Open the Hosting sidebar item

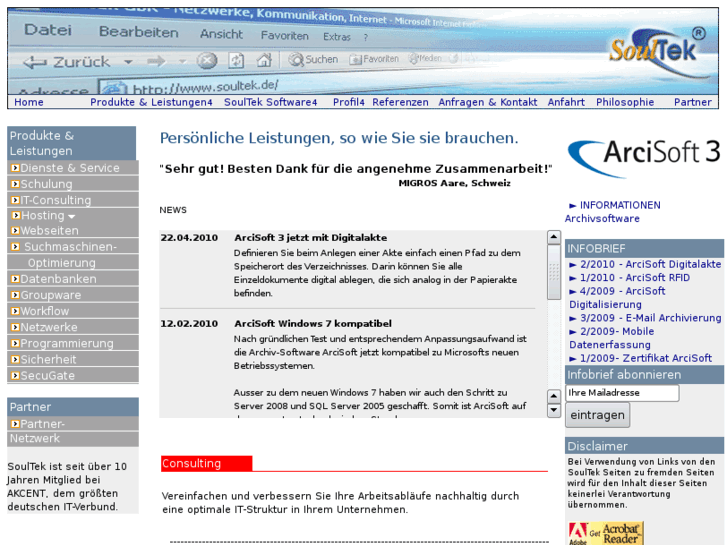43,216
